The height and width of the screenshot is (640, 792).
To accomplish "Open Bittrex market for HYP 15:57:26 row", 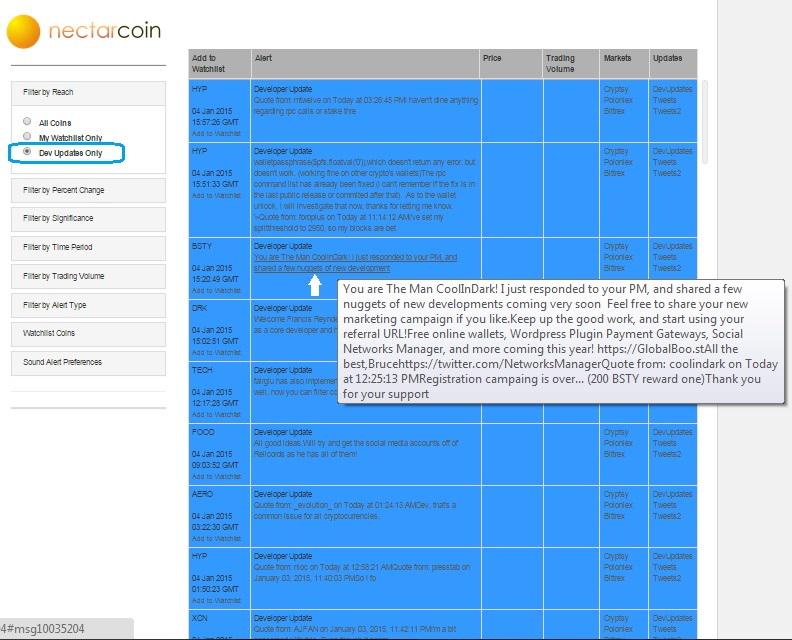I will point(614,111).
